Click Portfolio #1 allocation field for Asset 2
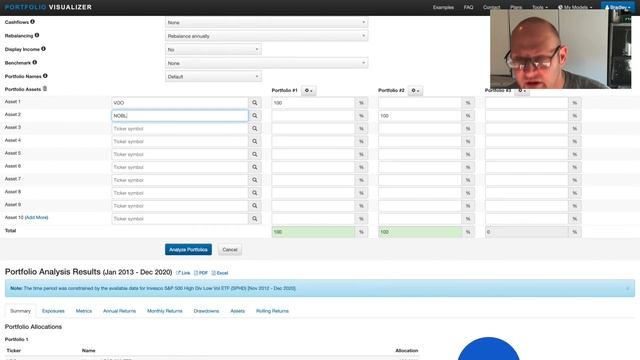Image resolution: width=640 pixels, height=360 pixels. [x=313, y=116]
